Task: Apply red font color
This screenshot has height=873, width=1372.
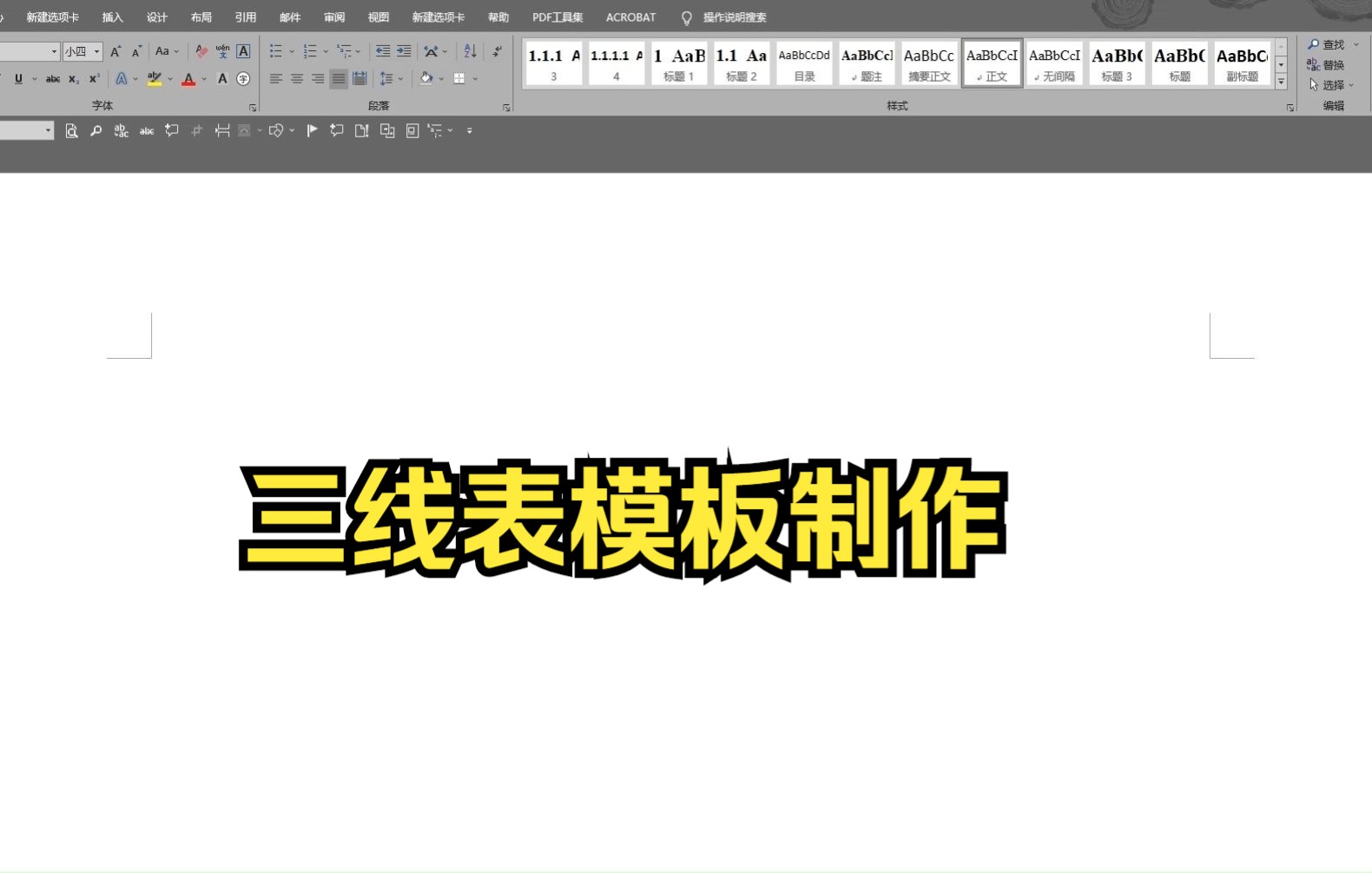Action: point(188,78)
